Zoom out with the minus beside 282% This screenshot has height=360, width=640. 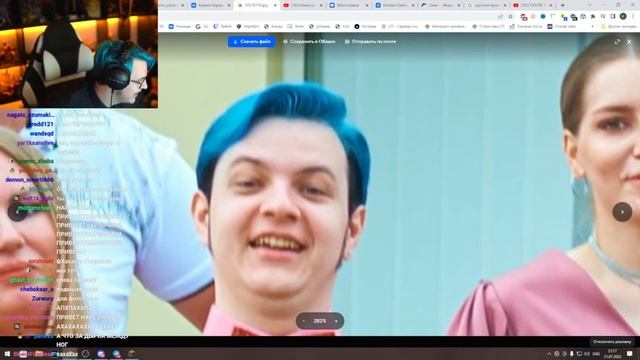pyautogui.click(x=304, y=321)
